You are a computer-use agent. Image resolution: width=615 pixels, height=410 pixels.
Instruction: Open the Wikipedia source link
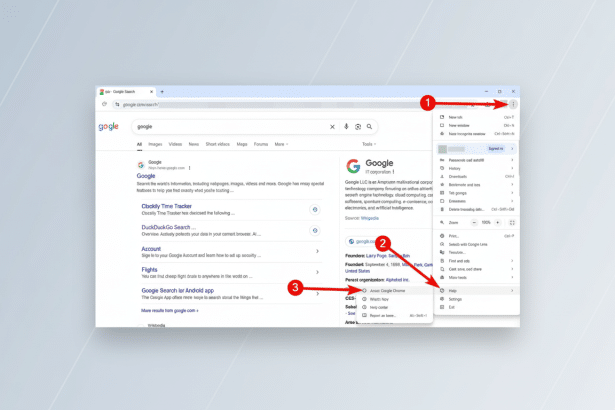click(x=370, y=218)
